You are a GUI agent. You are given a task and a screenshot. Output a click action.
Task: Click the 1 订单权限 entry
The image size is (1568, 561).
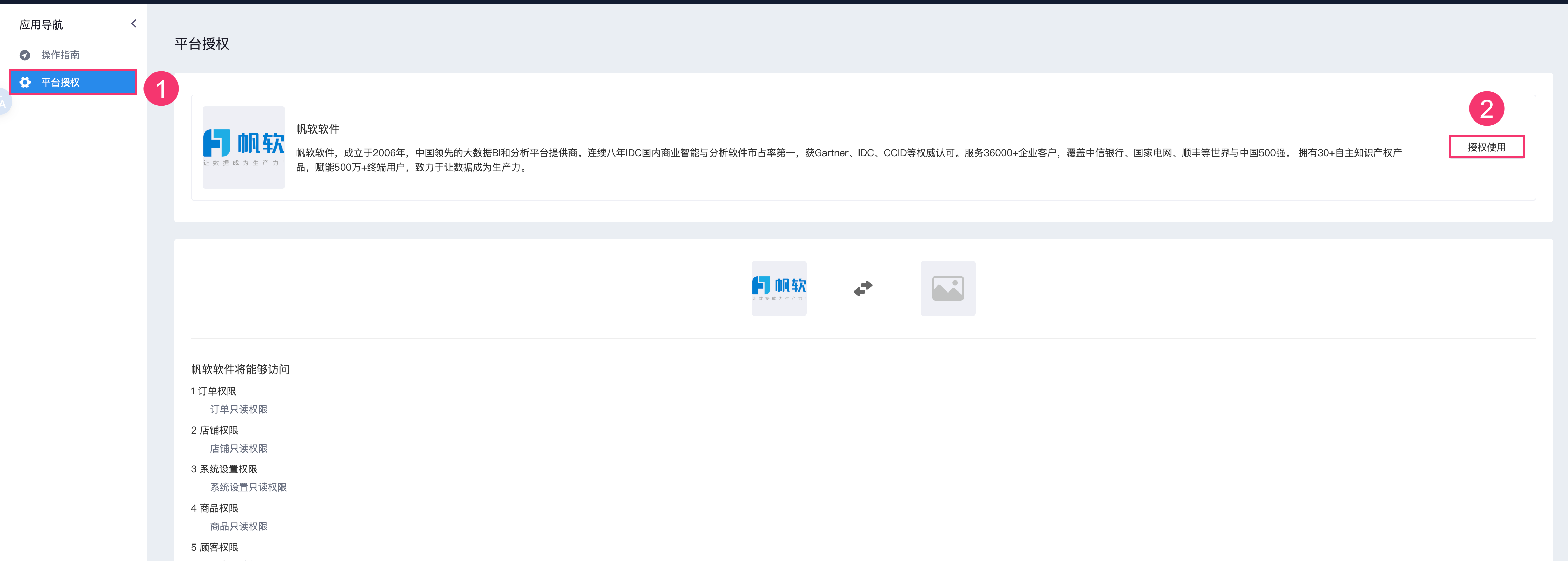coord(214,391)
